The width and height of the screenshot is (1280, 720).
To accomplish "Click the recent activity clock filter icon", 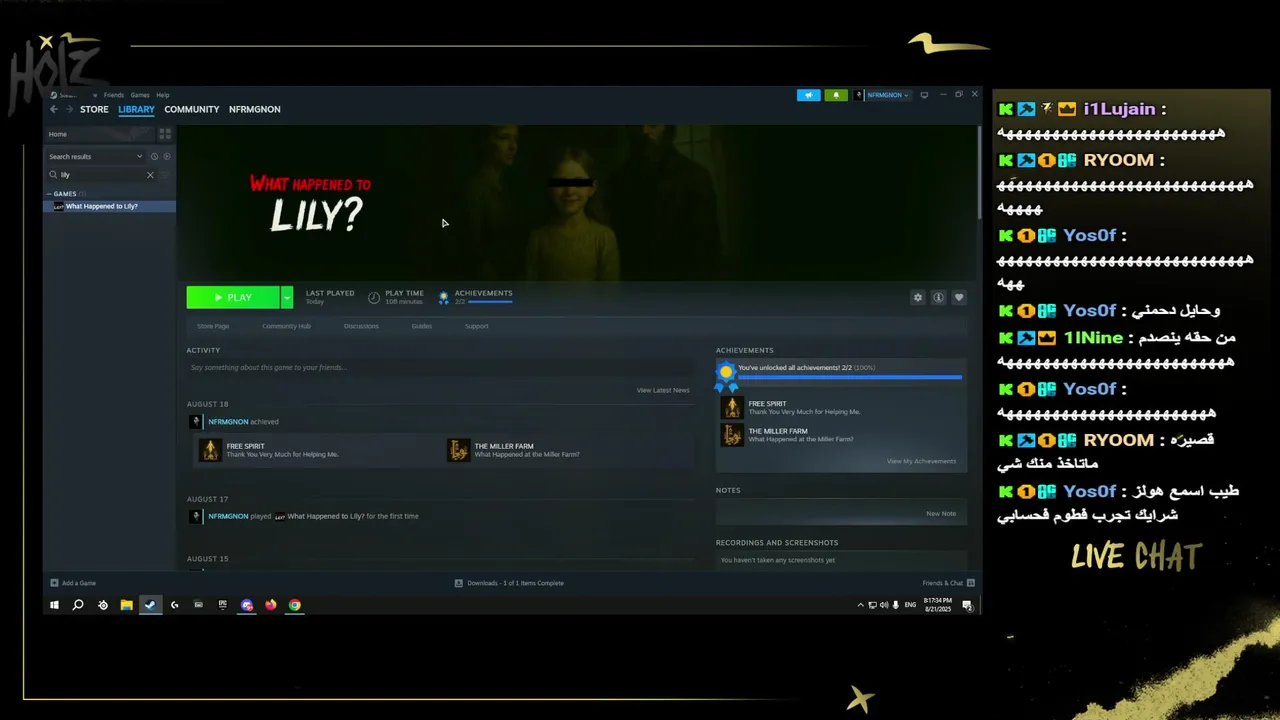I will tap(155, 156).
